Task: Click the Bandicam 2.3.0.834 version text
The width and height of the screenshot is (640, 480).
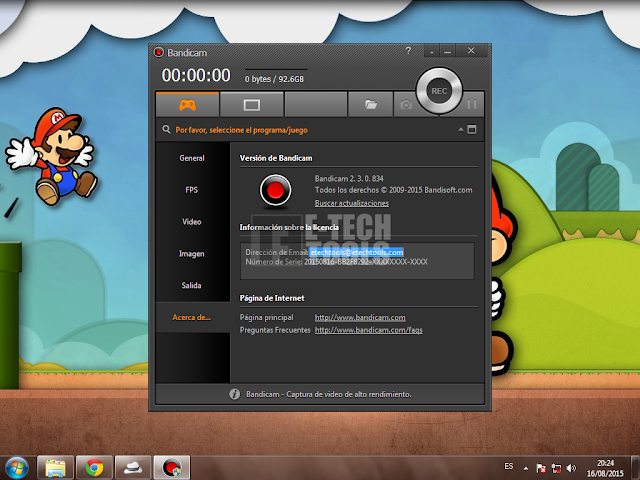Action: point(349,178)
